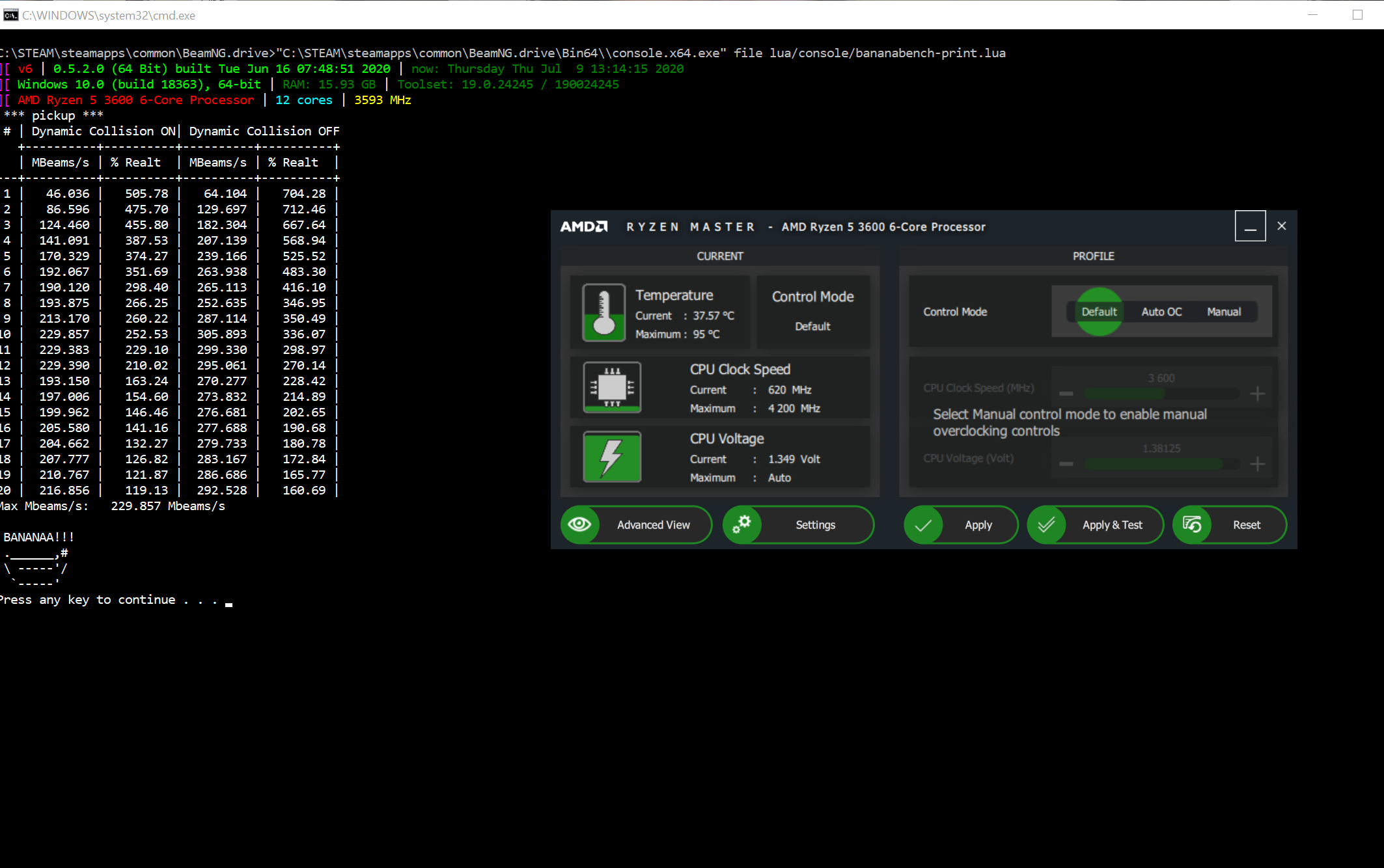Click the checkmark icon on Apply
The width and height of the screenshot is (1384, 868).
tap(923, 525)
